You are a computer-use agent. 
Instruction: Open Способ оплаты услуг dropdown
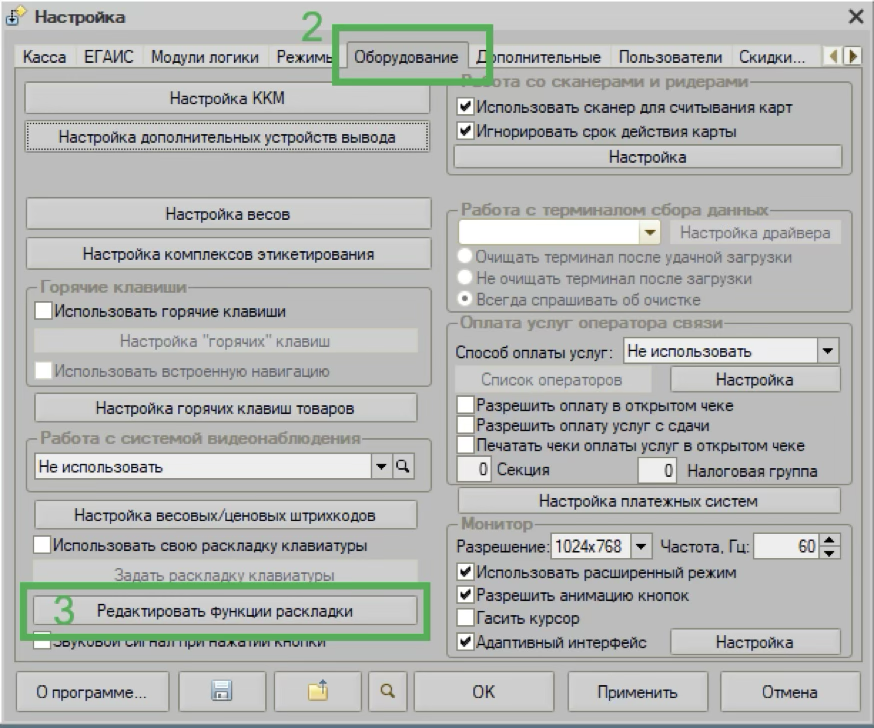[828, 351]
